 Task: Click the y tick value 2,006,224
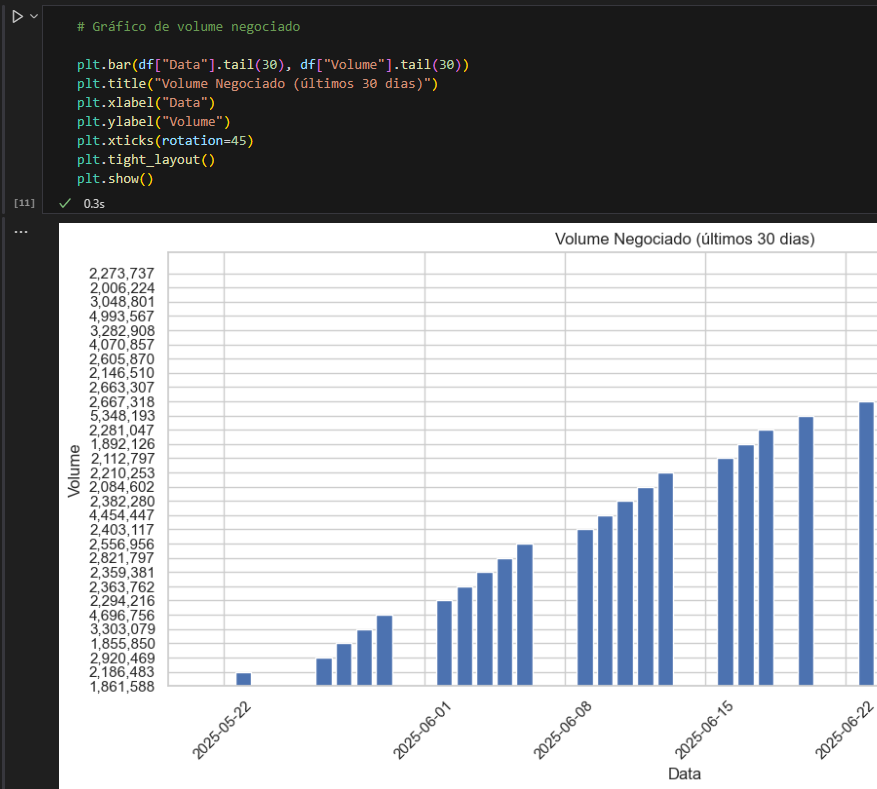point(122,288)
